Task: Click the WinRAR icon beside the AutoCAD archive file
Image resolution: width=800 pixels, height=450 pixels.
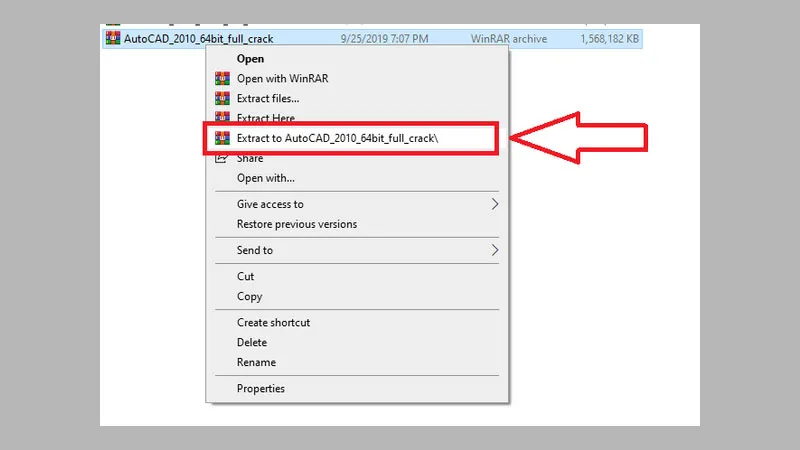Action: point(113,38)
